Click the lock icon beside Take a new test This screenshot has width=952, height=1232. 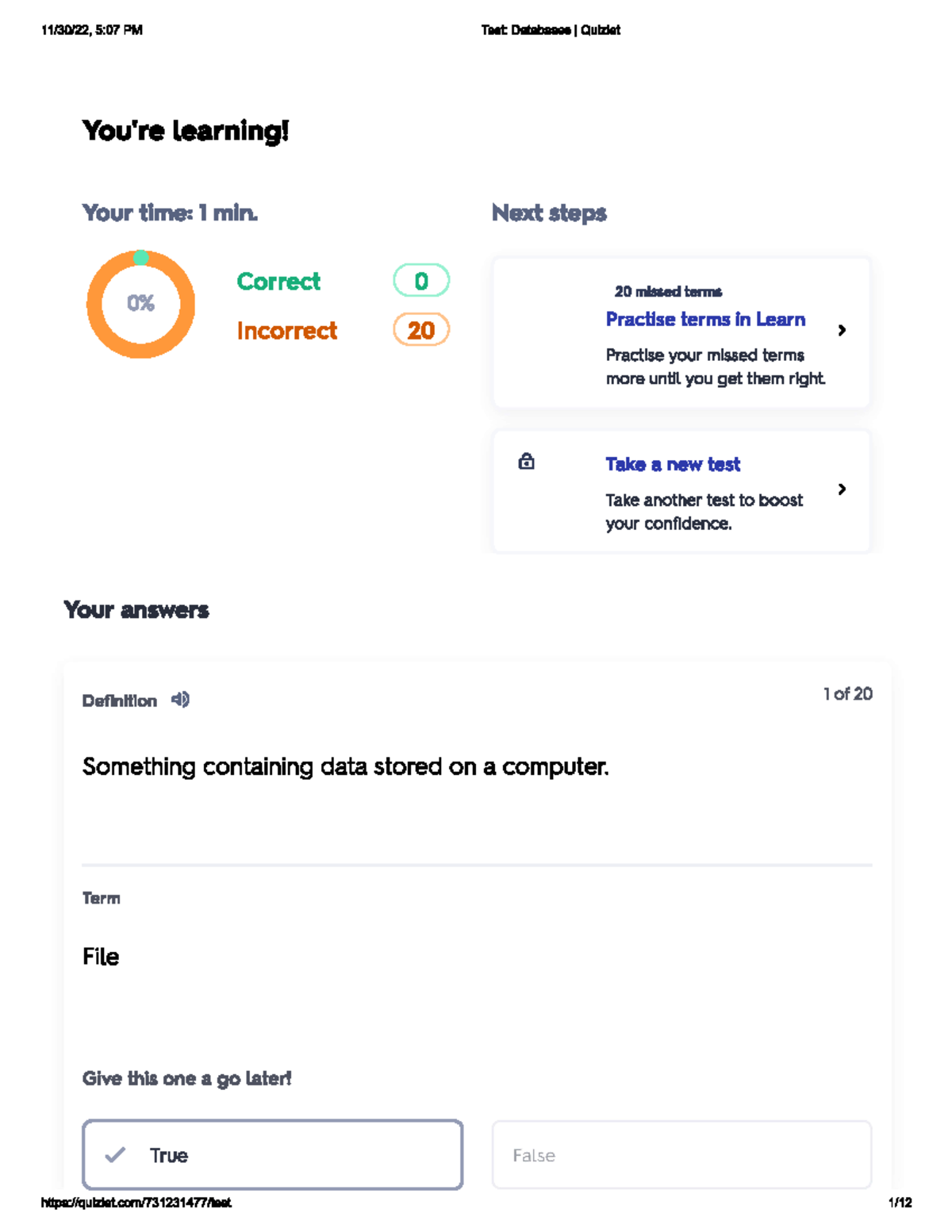(x=526, y=462)
